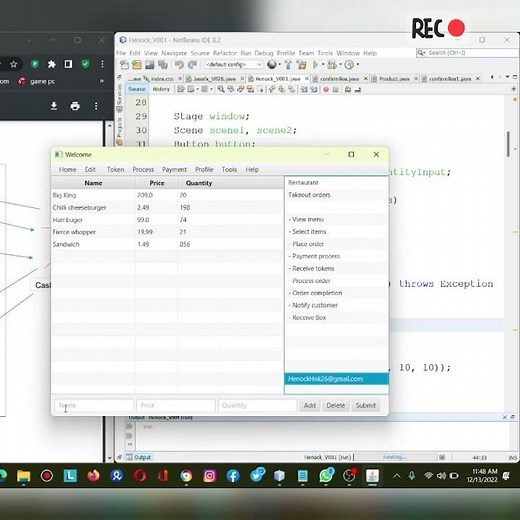Click the globe browser icon in NetBeans toolbar
Viewport: 520px width, 520px height.
tap(272, 64)
